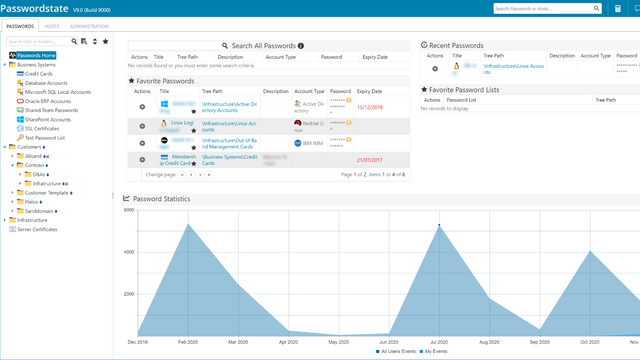
Task: Open the Administration tab
Action: click(x=89, y=26)
